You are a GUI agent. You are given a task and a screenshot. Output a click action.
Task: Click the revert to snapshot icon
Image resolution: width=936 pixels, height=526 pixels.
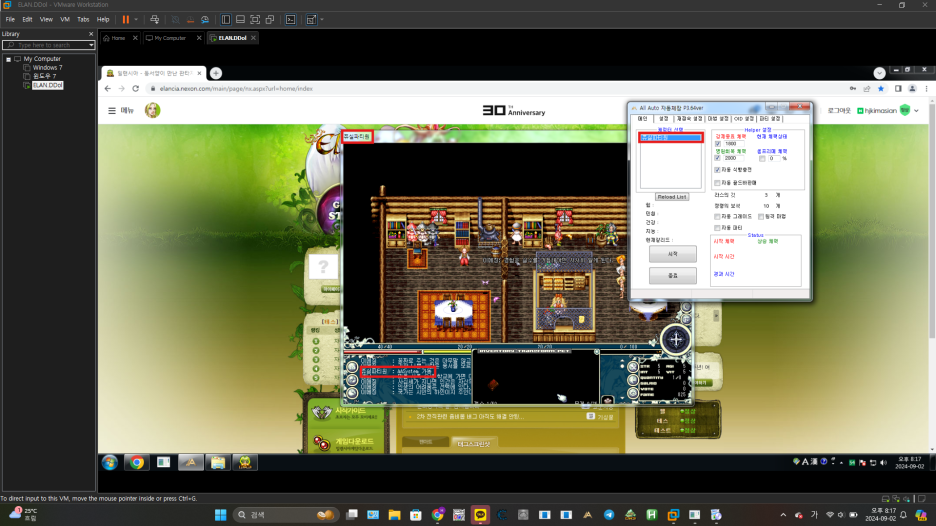tap(190, 20)
